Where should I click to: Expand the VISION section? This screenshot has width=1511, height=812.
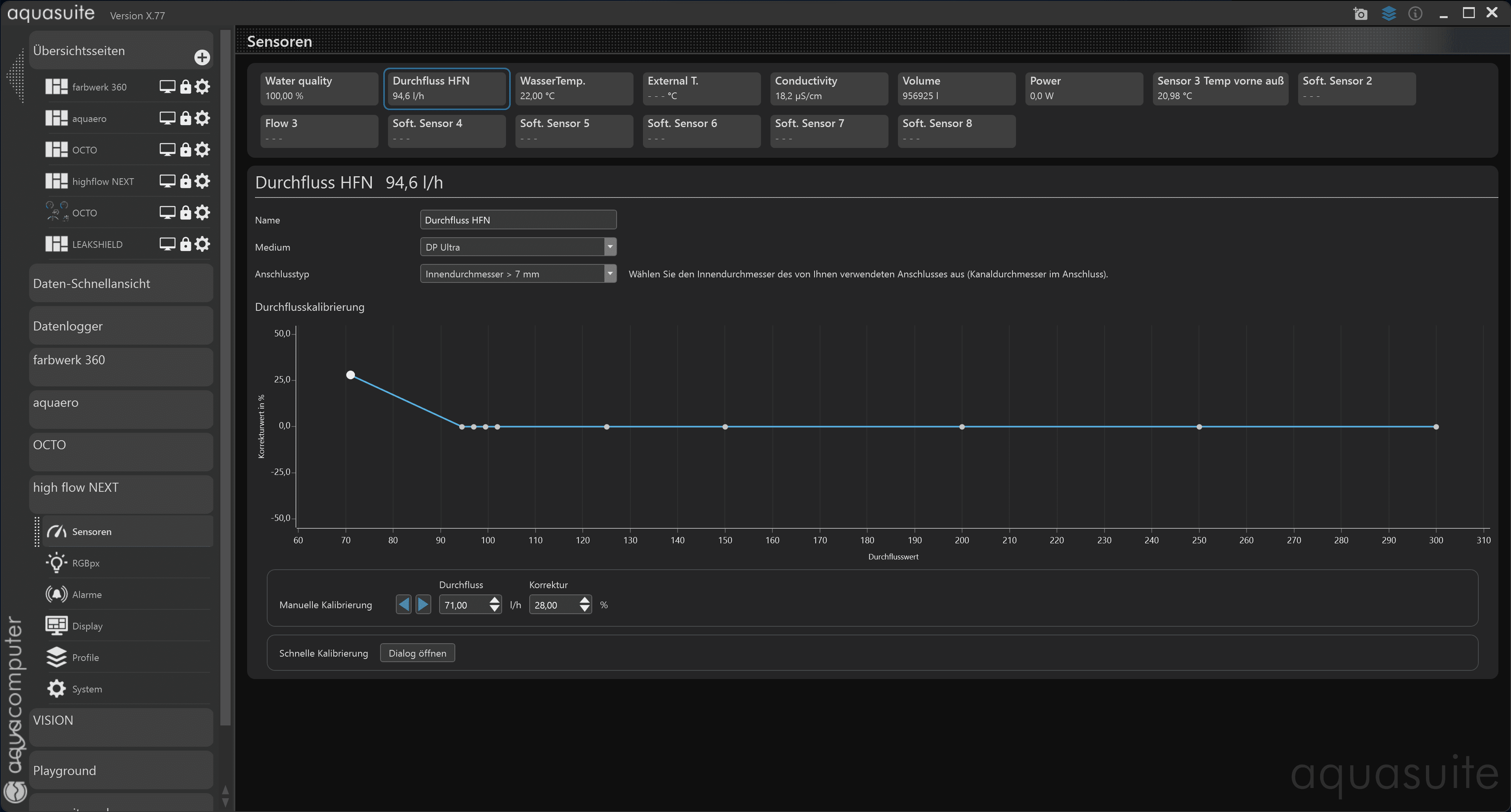pyautogui.click(x=121, y=727)
